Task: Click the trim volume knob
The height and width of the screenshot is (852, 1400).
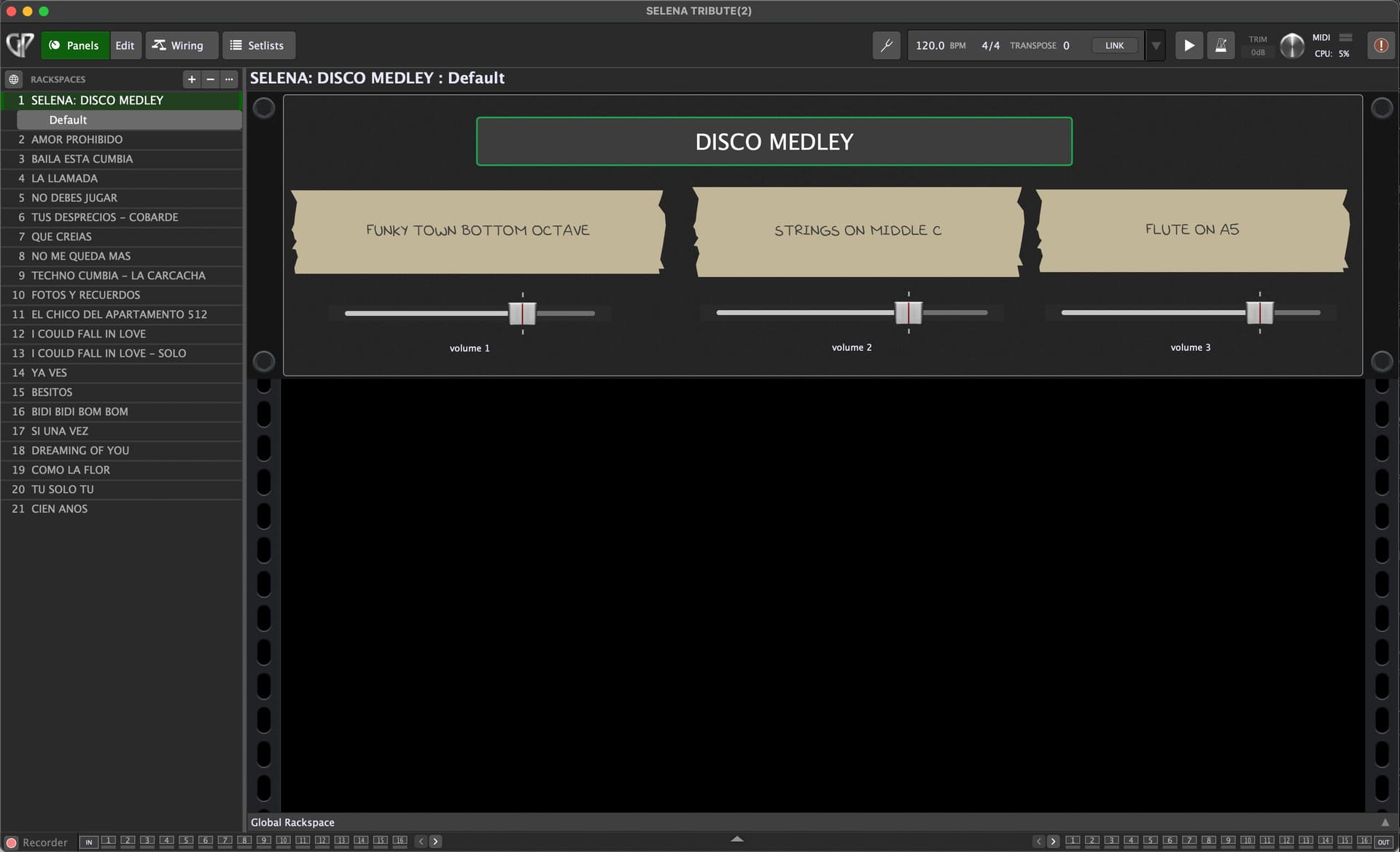Action: click(x=1291, y=45)
